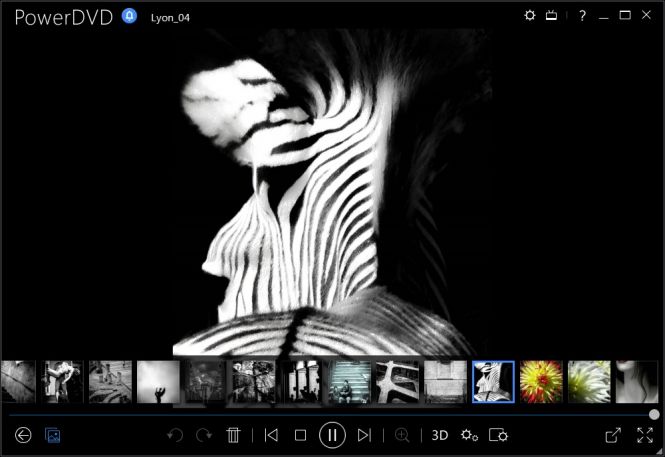Open the photo library view icon
This screenshot has width=665, height=457.
(x=53, y=435)
